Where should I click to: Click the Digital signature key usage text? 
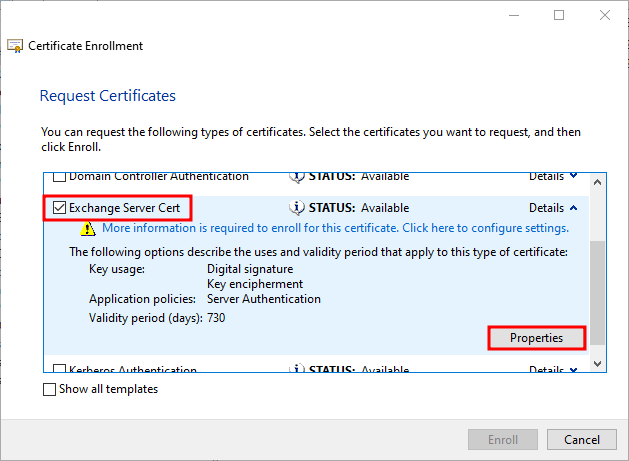(250, 269)
